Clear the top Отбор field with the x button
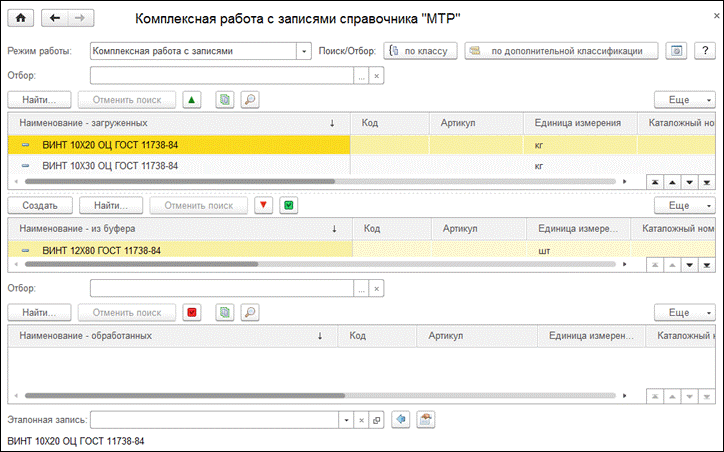 (376, 76)
